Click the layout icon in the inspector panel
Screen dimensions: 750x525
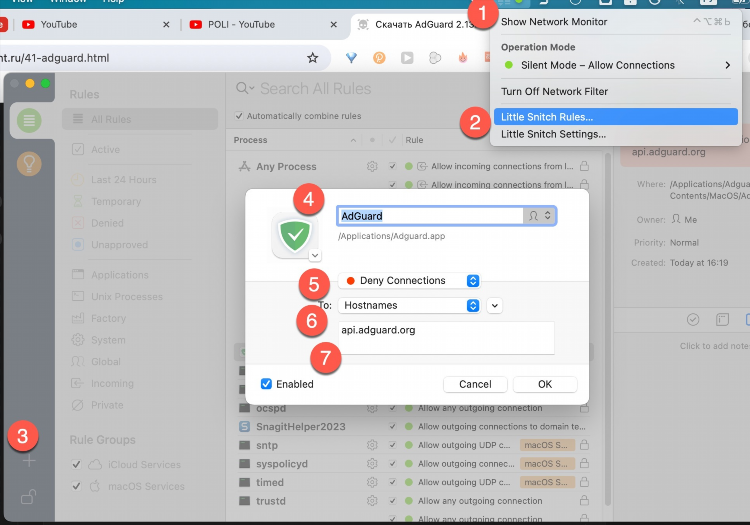[722, 319]
